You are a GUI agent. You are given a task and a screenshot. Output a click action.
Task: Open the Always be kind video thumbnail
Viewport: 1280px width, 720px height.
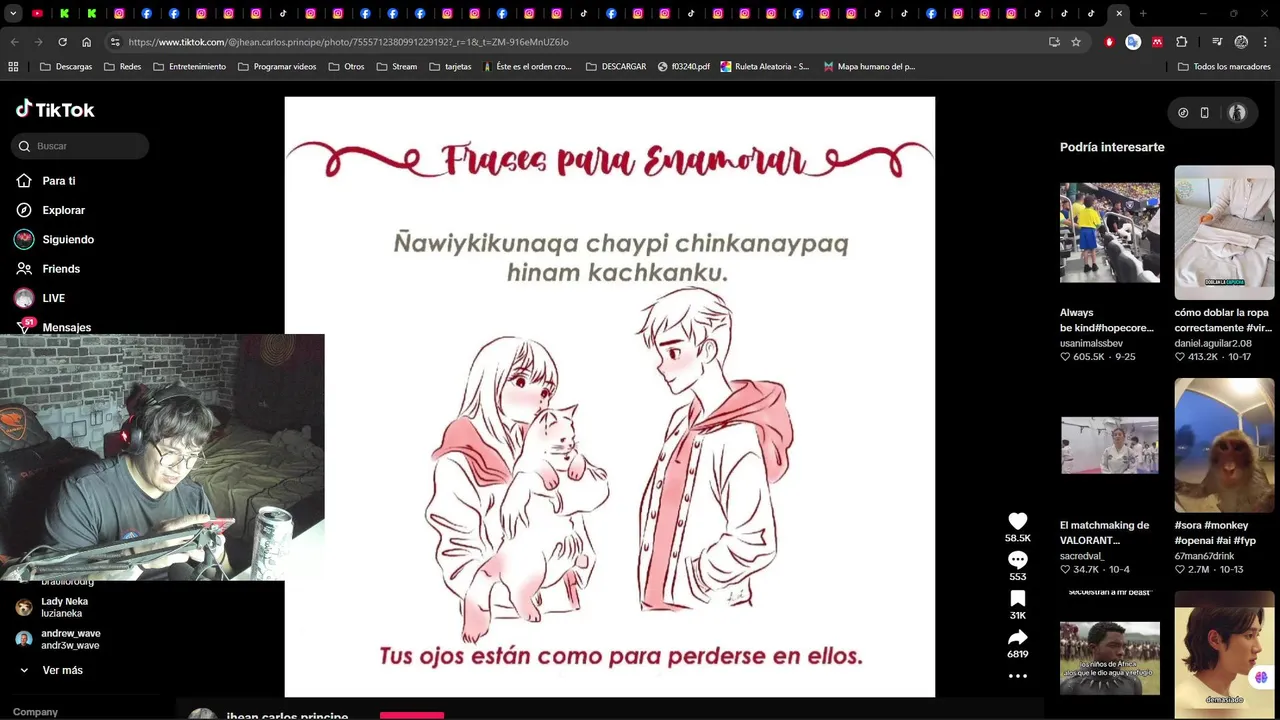point(1110,232)
